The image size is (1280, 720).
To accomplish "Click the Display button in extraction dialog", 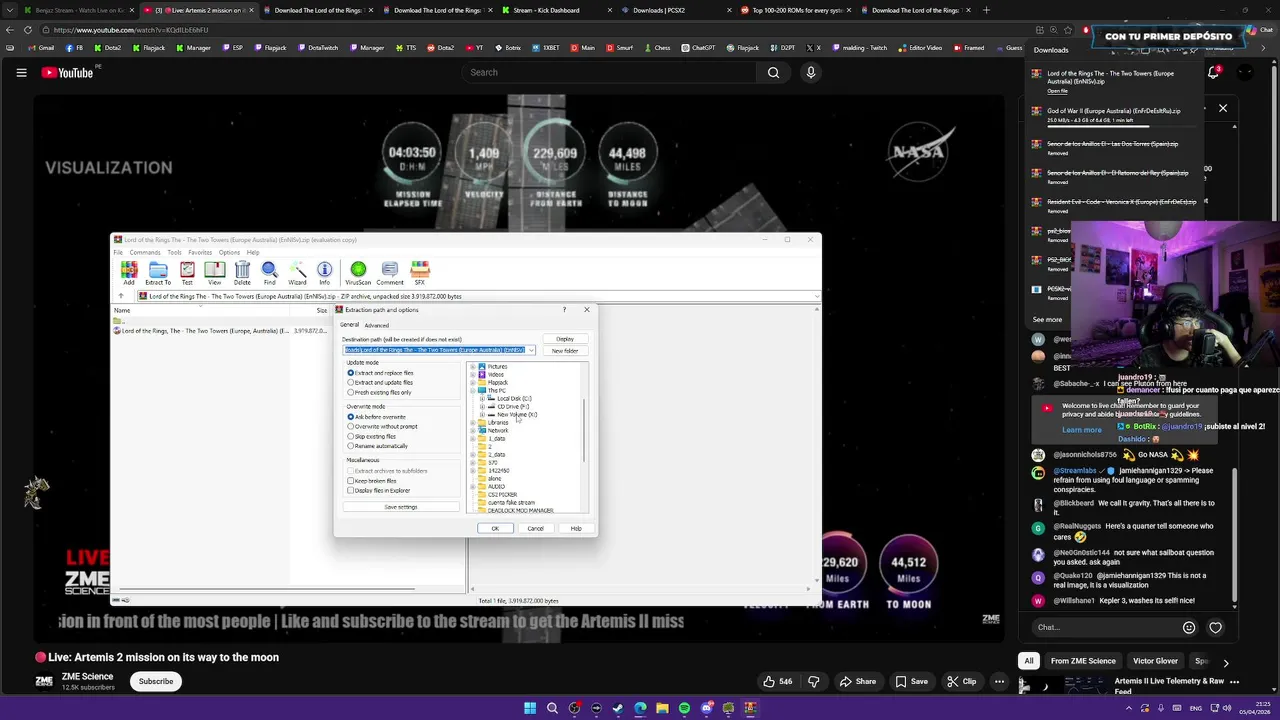I will pos(565,339).
